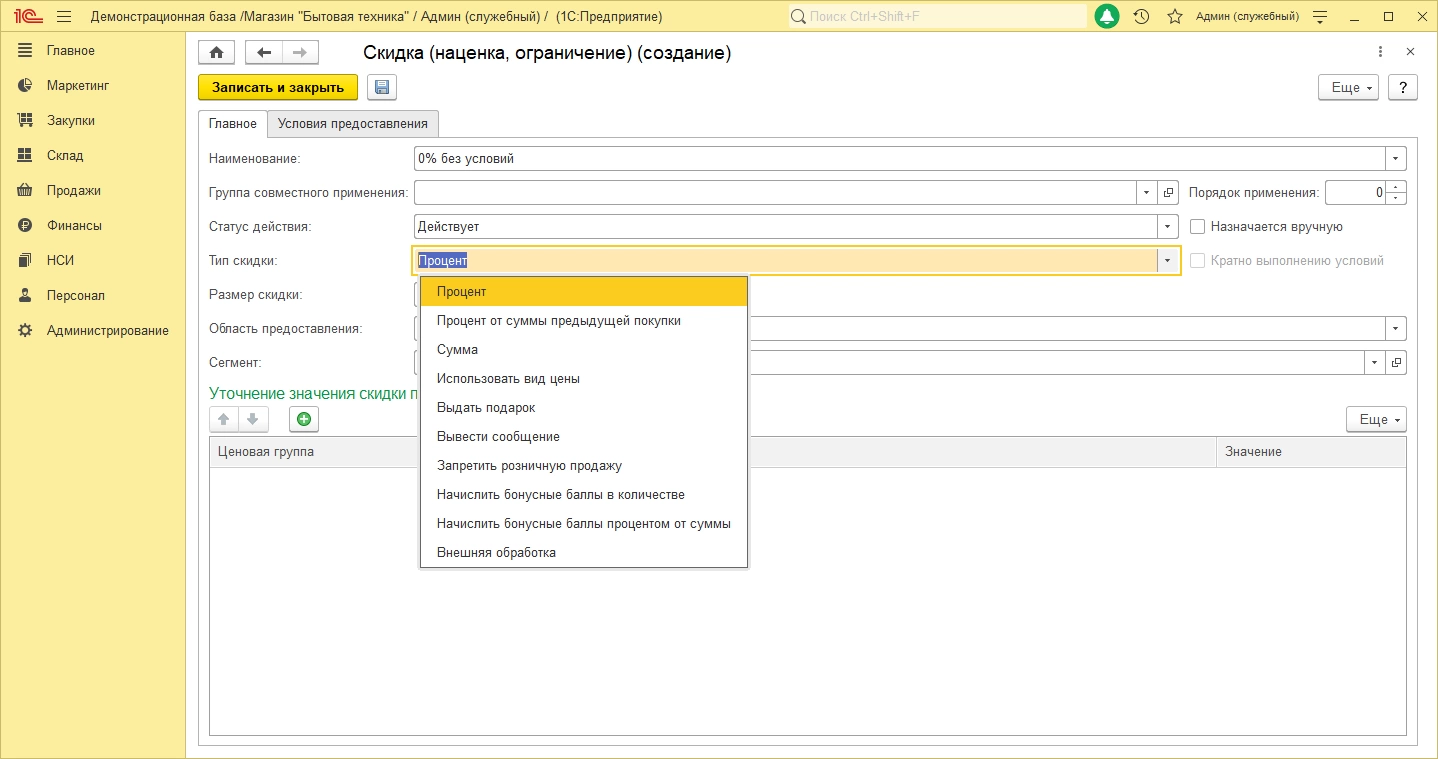Open the history clock icon
1438x759 pixels.
tap(1141, 17)
